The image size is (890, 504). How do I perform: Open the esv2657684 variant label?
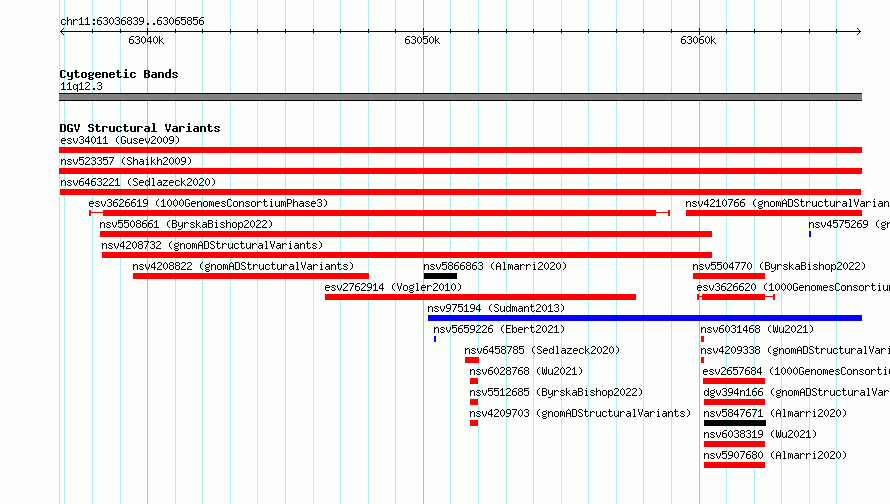[x=796, y=371]
